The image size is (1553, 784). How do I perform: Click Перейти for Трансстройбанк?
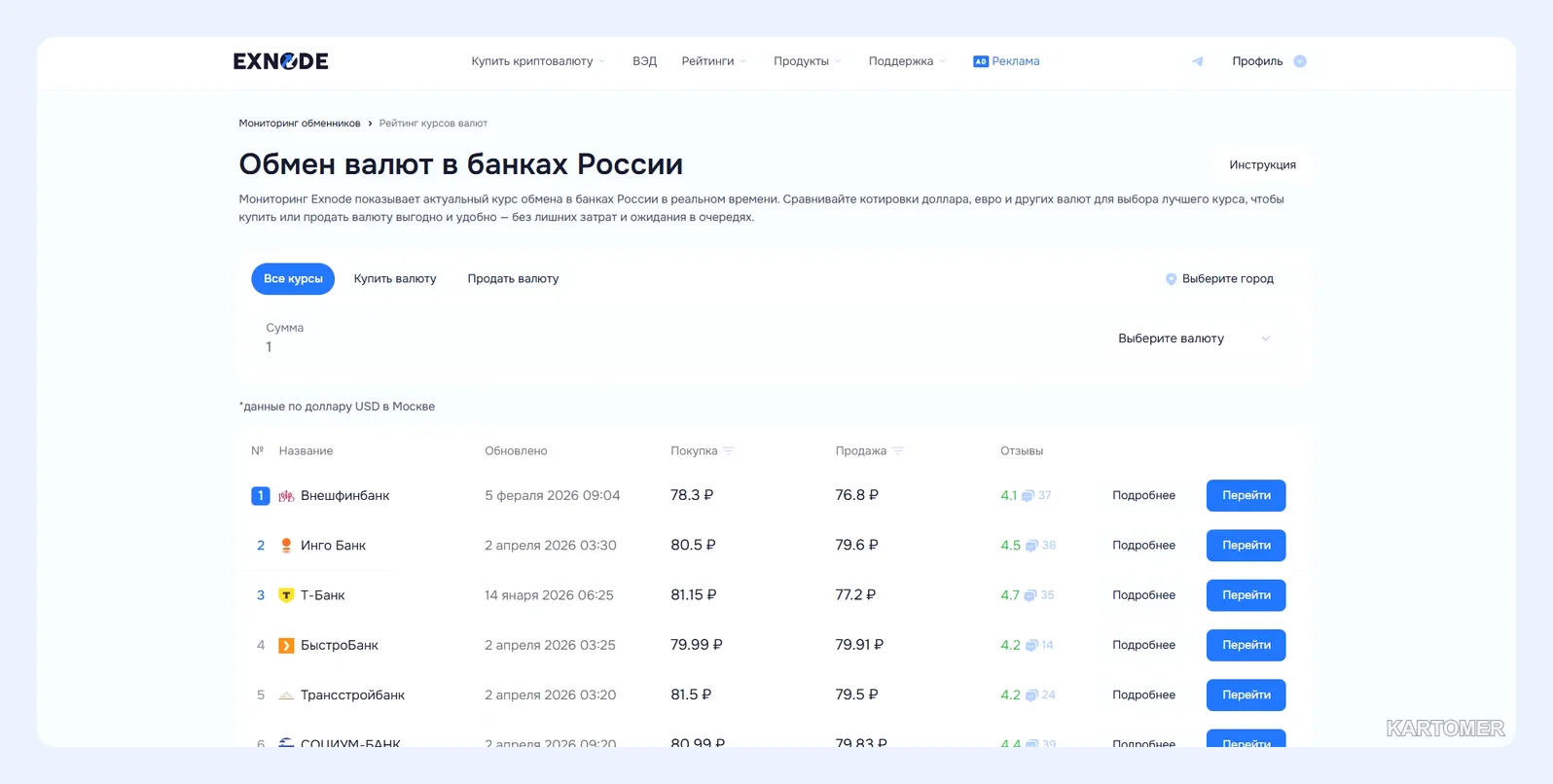(x=1246, y=695)
